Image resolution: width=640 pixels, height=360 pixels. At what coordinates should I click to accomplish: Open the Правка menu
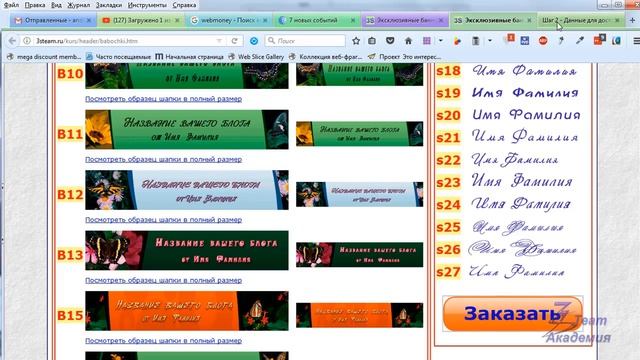pos(35,5)
